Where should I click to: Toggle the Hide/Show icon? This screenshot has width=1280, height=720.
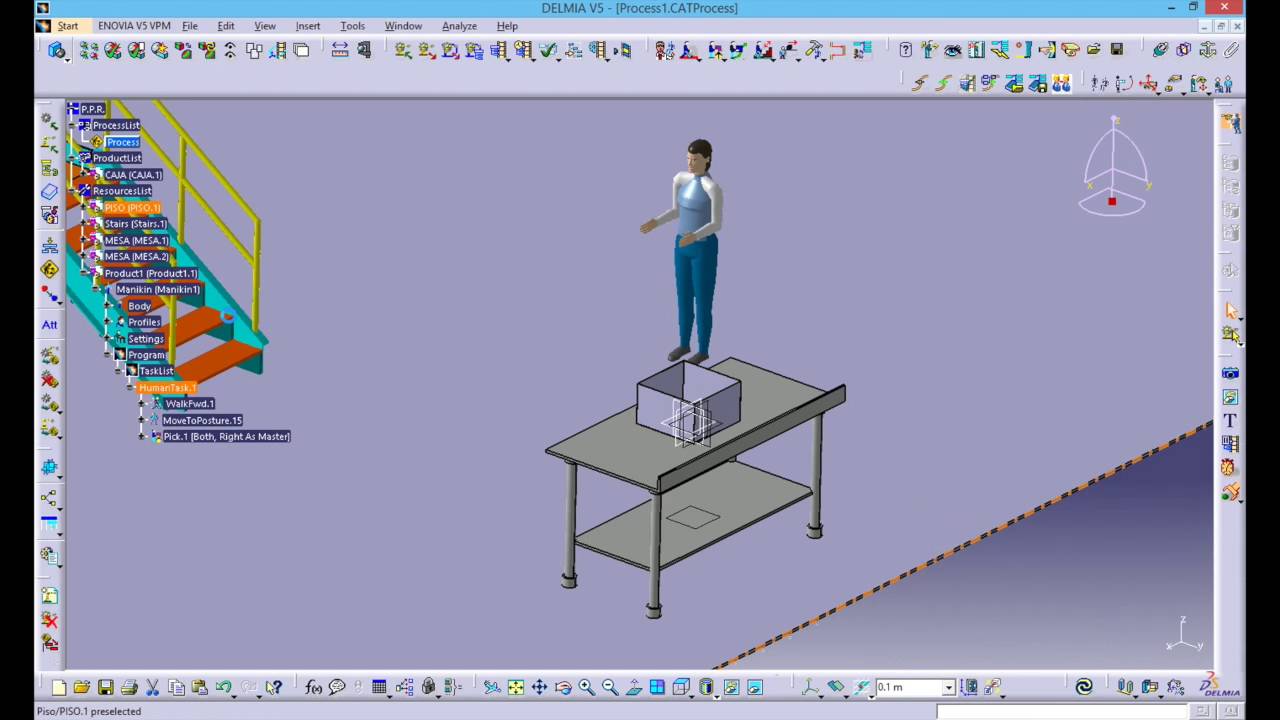coord(731,687)
